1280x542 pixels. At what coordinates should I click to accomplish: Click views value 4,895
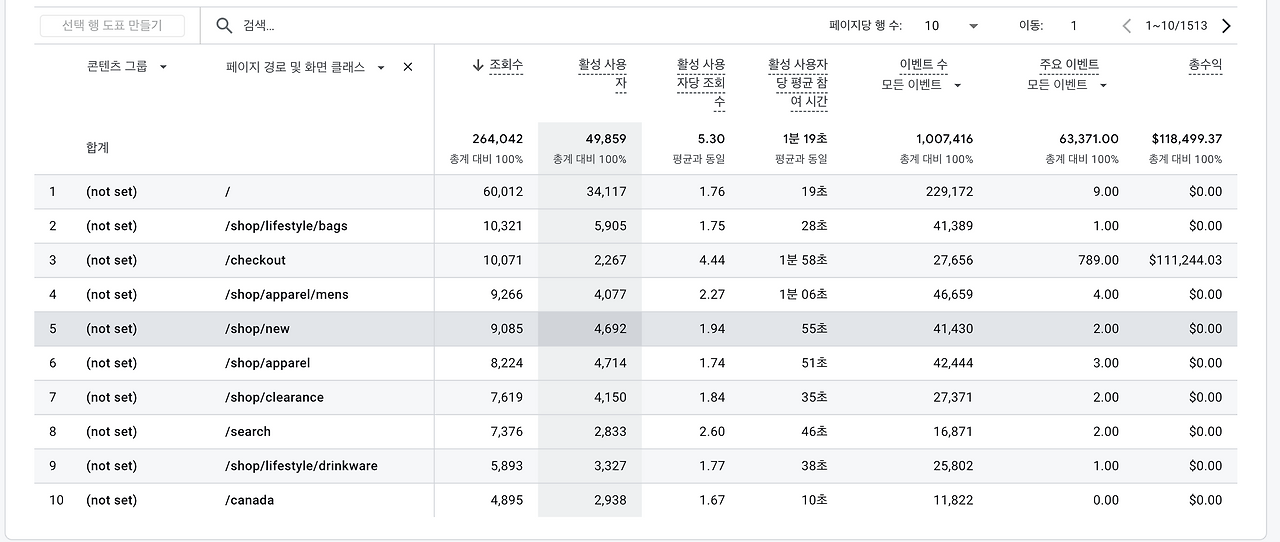click(506, 500)
